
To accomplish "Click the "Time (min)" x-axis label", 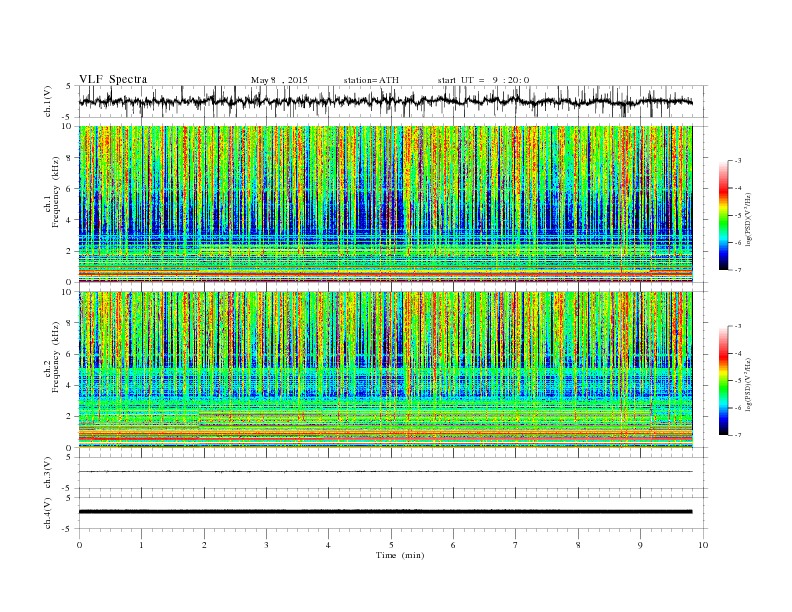I will 400,555.
